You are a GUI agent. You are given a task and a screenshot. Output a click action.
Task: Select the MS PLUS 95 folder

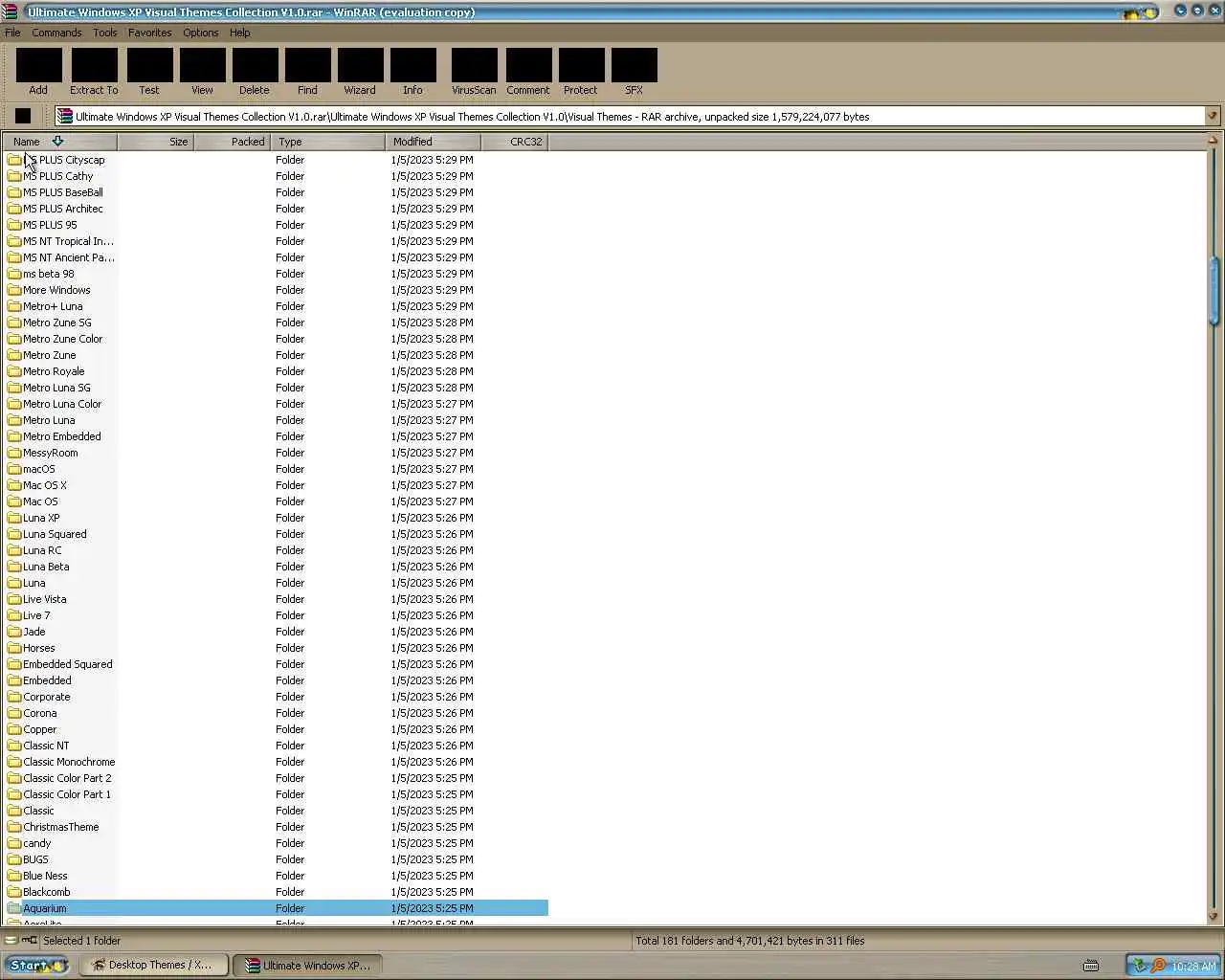pyautogui.click(x=50, y=225)
